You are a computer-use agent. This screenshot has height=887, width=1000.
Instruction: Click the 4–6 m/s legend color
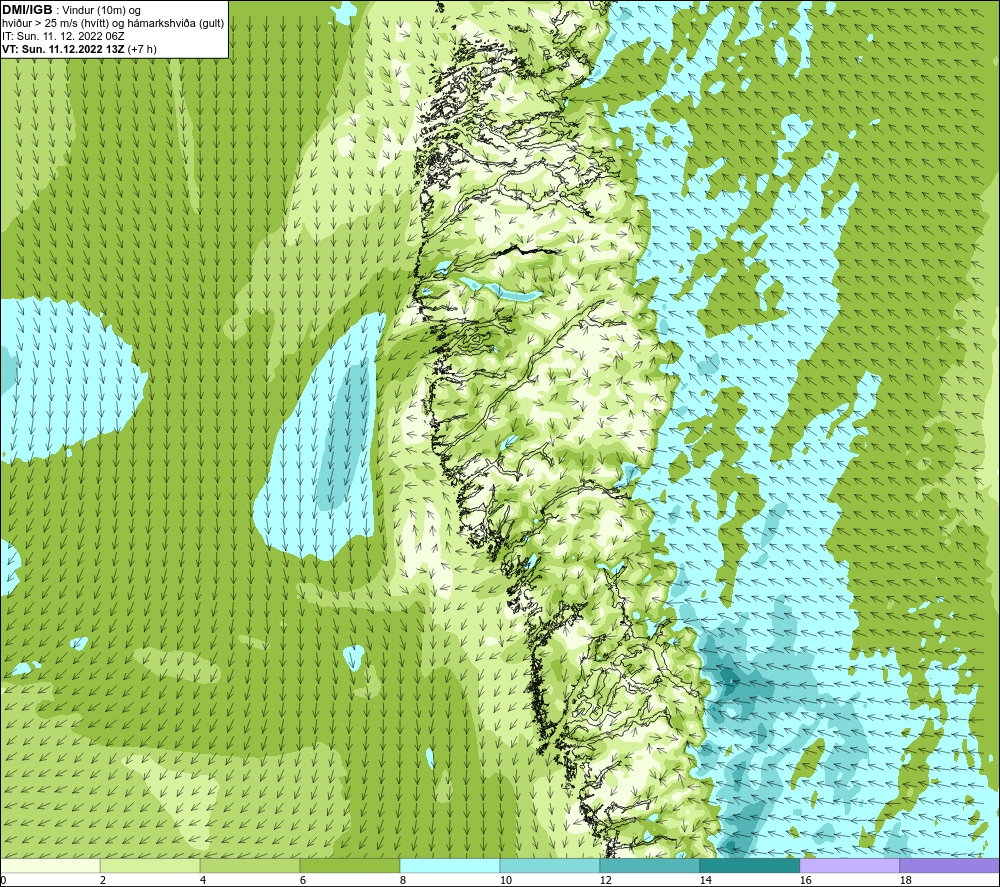(x=250, y=865)
